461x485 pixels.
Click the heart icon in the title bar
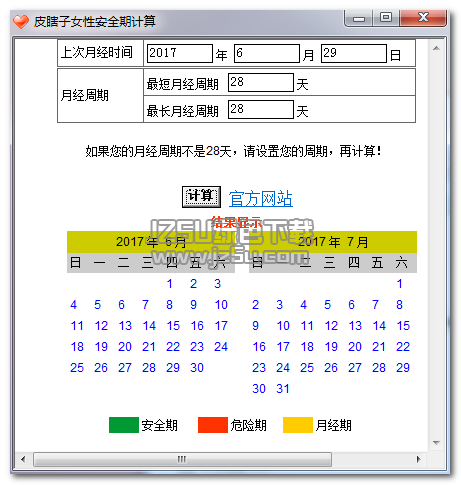pyautogui.click(x=21, y=22)
